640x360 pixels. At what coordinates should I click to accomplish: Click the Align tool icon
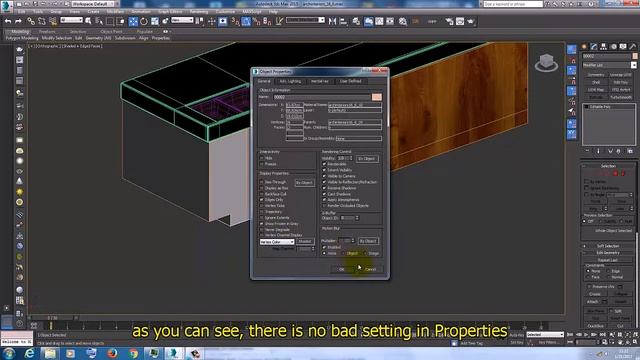point(343,21)
